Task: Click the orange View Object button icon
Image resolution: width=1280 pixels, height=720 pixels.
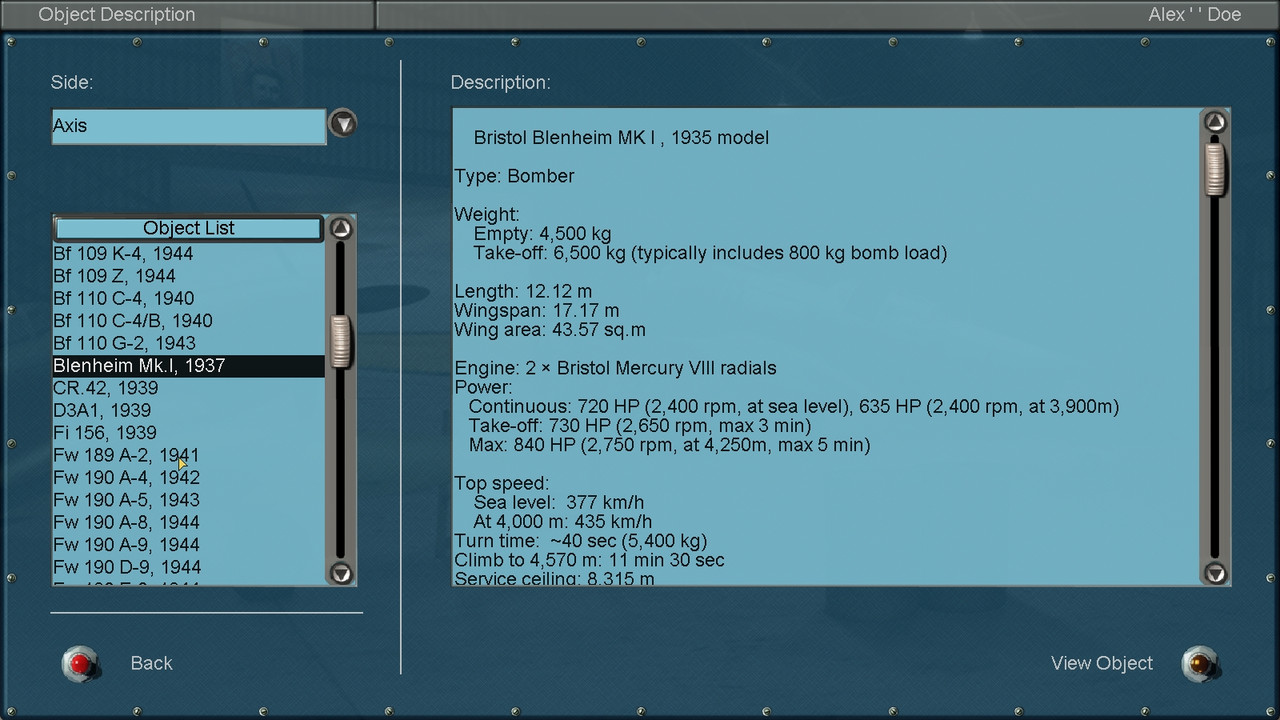Action: (1199, 664)
